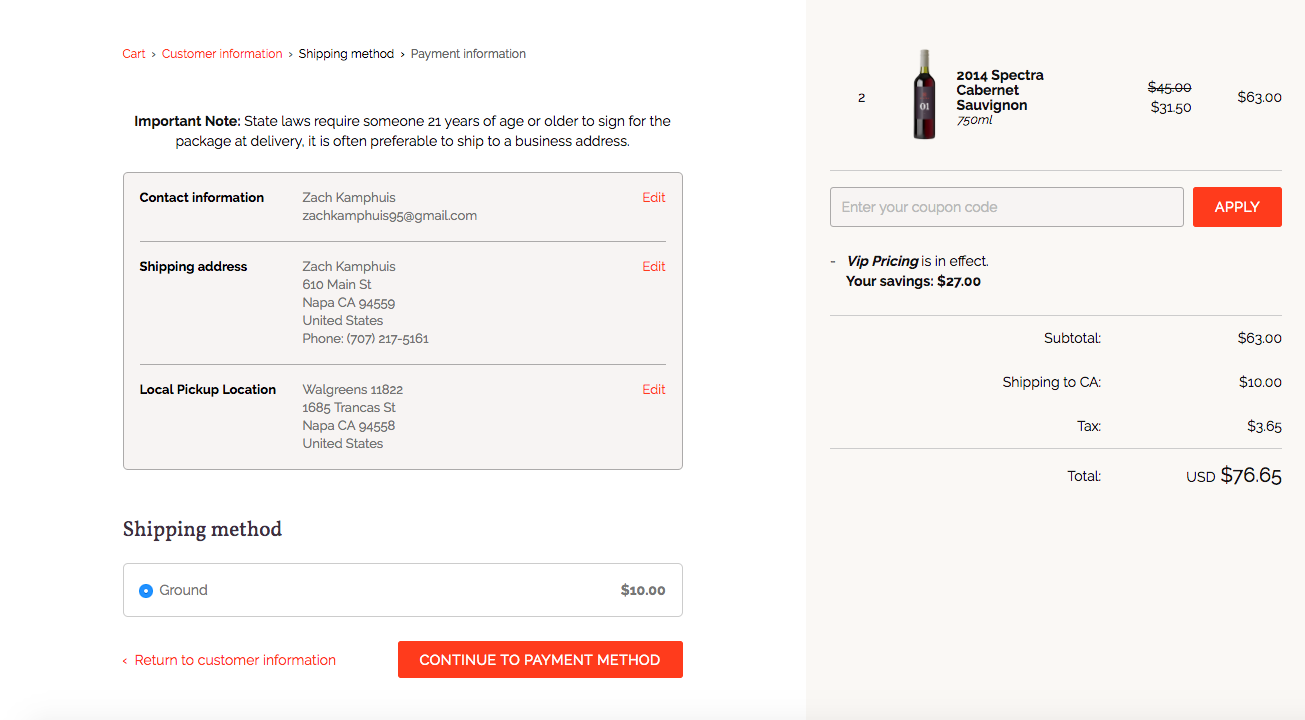Click the wine bottle product thumbnail
This screenshot has height=720, width=1305.
coord(924,95)
